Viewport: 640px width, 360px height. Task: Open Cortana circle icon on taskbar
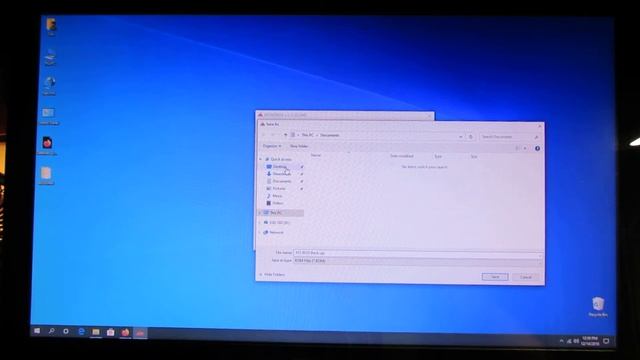tap(66, 331)
